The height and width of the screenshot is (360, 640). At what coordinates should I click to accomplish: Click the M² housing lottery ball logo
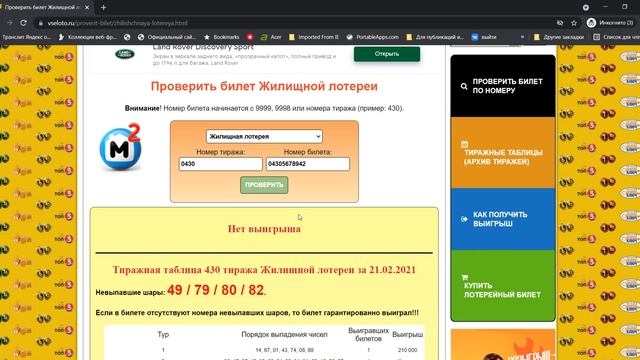[x=120, y=147]
